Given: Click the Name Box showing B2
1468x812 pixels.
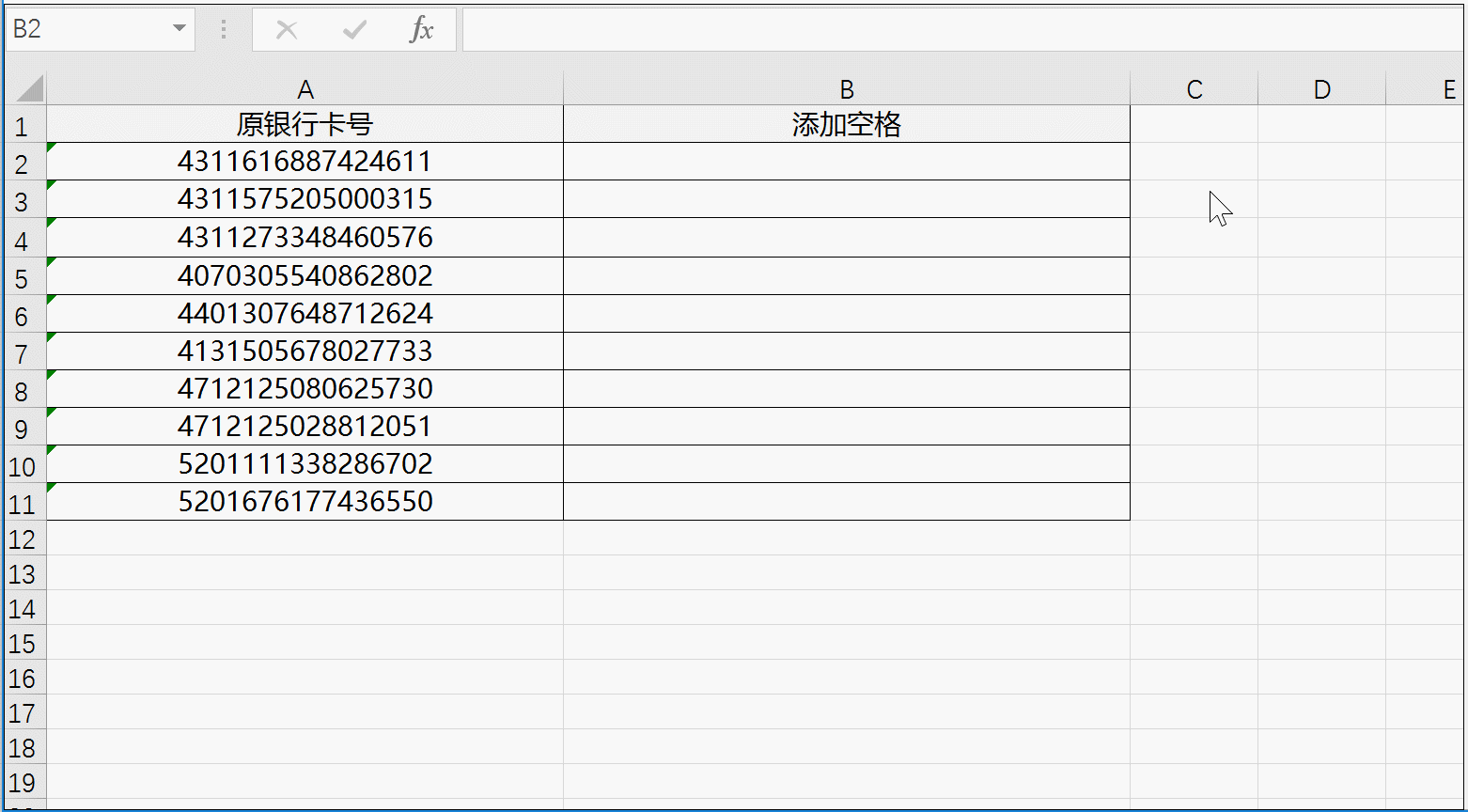Looking at the screenshot, I should coord(85,29).
